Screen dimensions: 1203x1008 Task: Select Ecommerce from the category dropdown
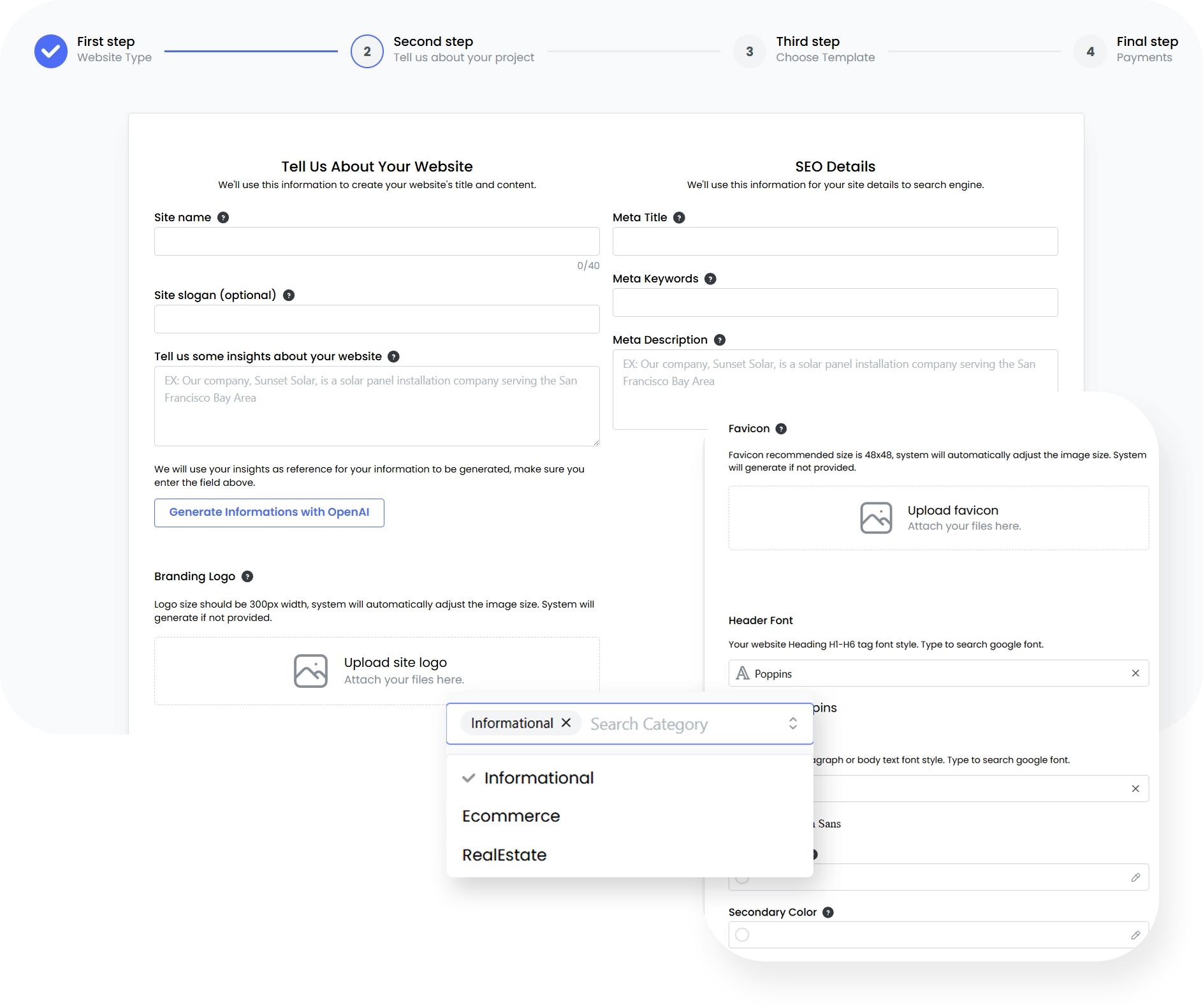[x=511, y=815]
